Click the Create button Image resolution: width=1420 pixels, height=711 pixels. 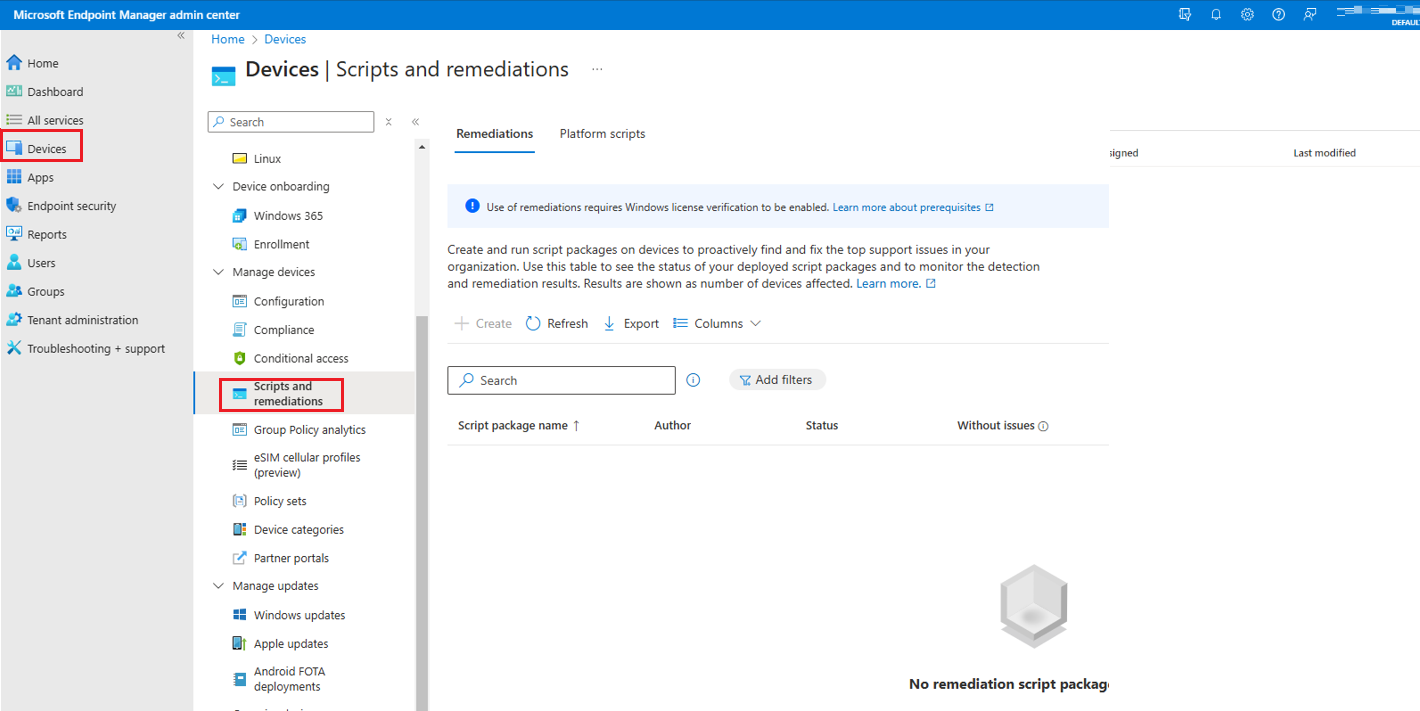483,324
